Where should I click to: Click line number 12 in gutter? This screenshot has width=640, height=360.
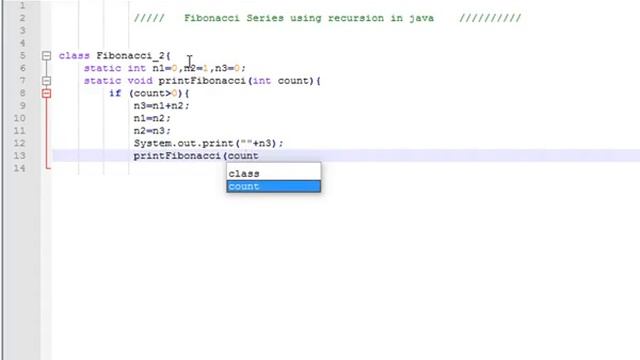coord(20,143)
